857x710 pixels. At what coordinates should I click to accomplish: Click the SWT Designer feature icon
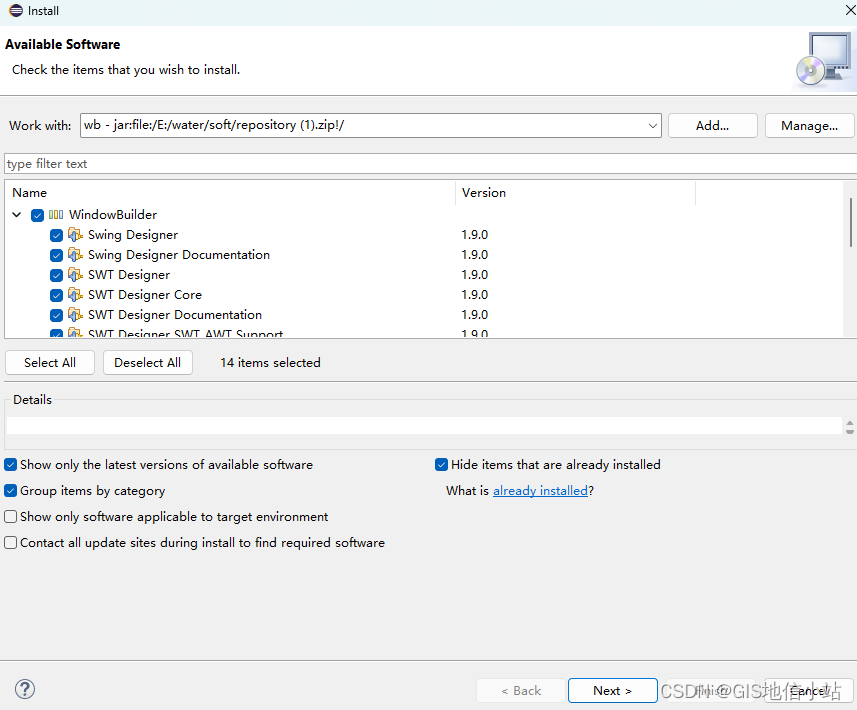click(75, 275)
